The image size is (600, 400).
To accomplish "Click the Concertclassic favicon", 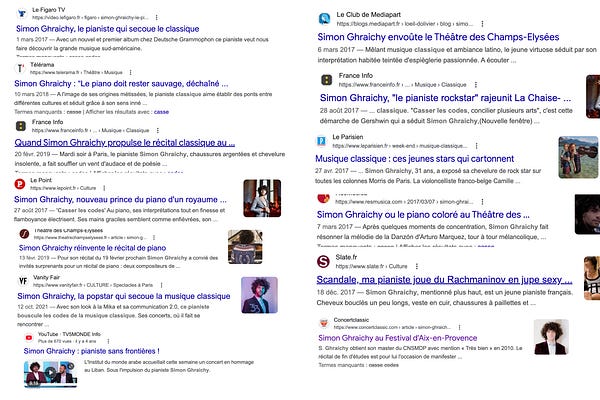I will [324, 323].
